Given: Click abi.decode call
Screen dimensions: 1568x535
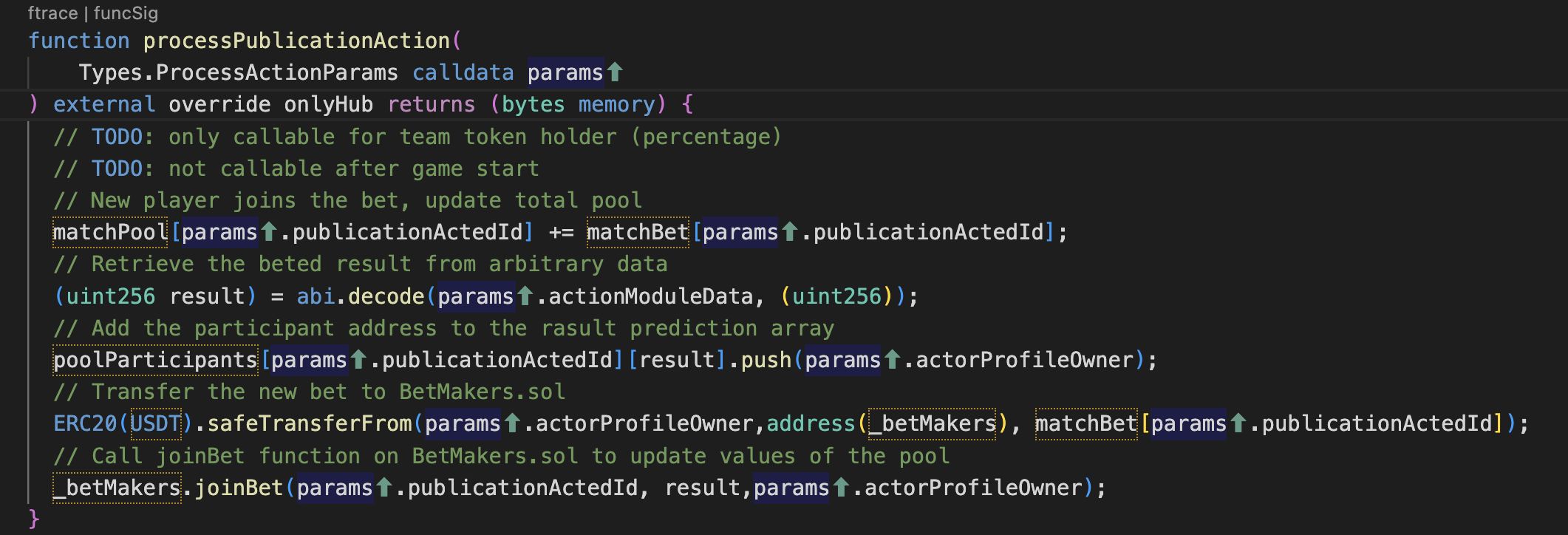Looking at the screenshot, I should (360, 296).
